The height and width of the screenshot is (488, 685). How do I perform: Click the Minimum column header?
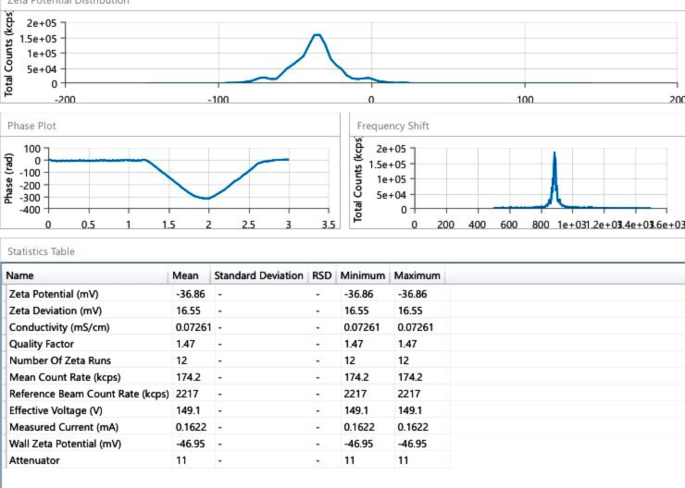(363, 276)
